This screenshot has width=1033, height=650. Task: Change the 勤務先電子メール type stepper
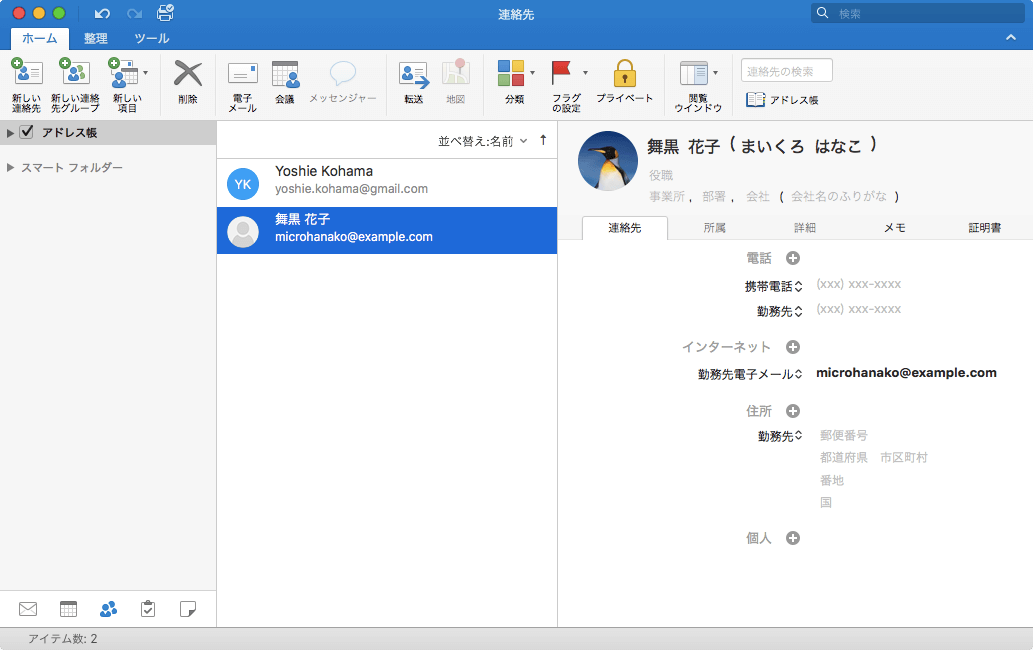798,374
